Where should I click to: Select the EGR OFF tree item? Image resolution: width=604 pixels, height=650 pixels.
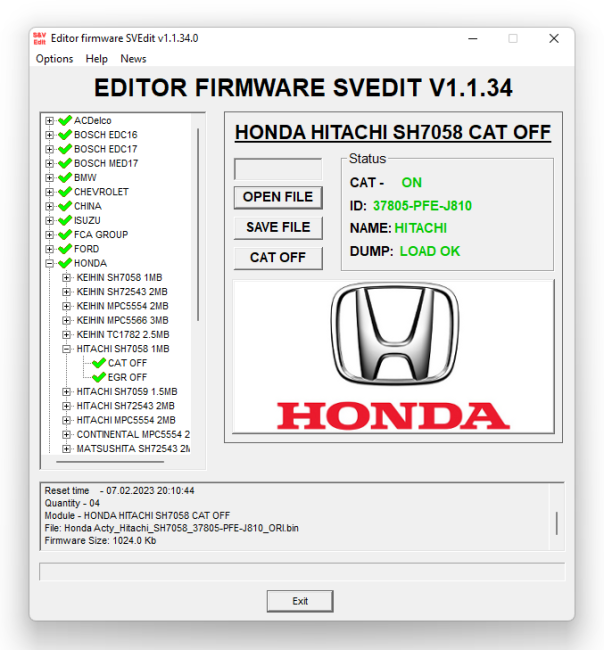coord(127,377)
